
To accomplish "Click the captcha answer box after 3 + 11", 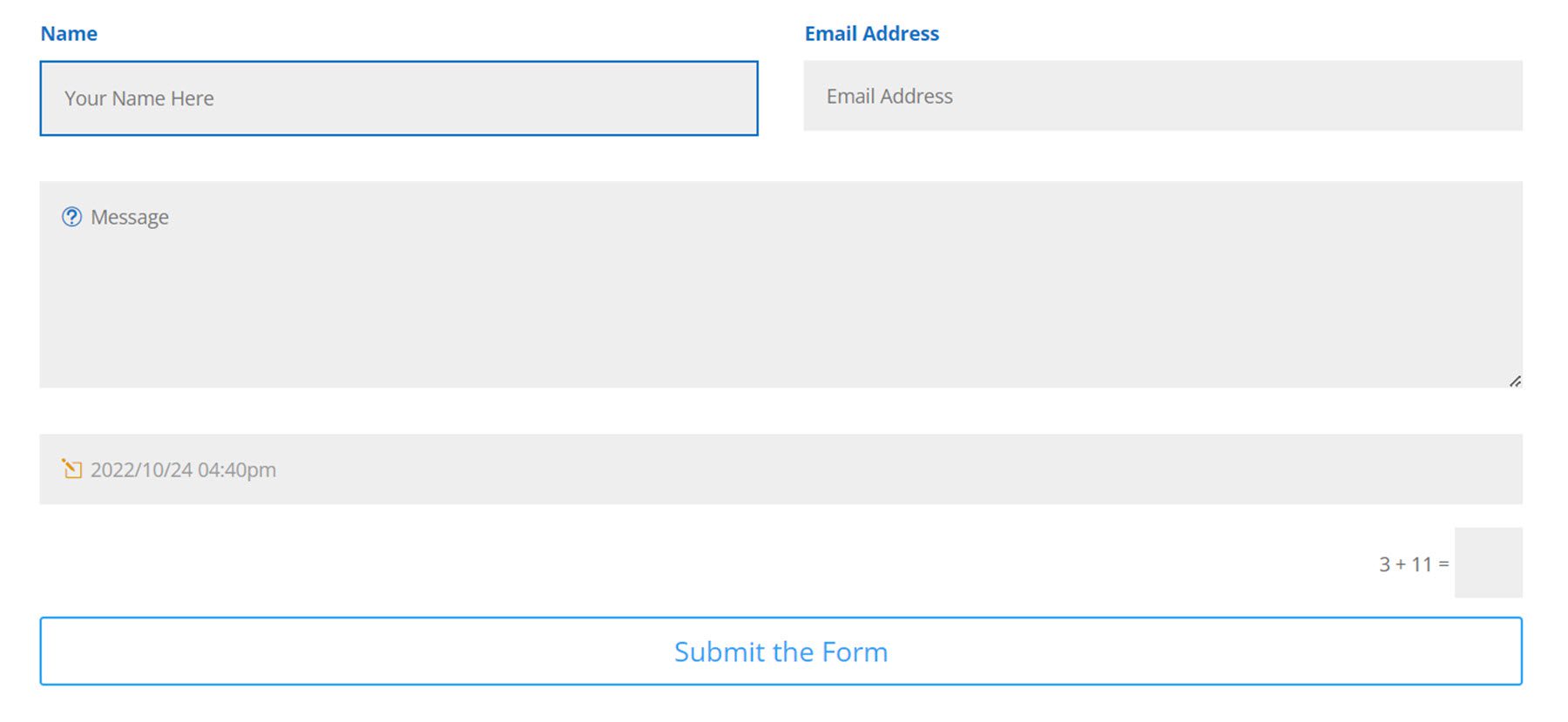I will [x=1489, y=563].
